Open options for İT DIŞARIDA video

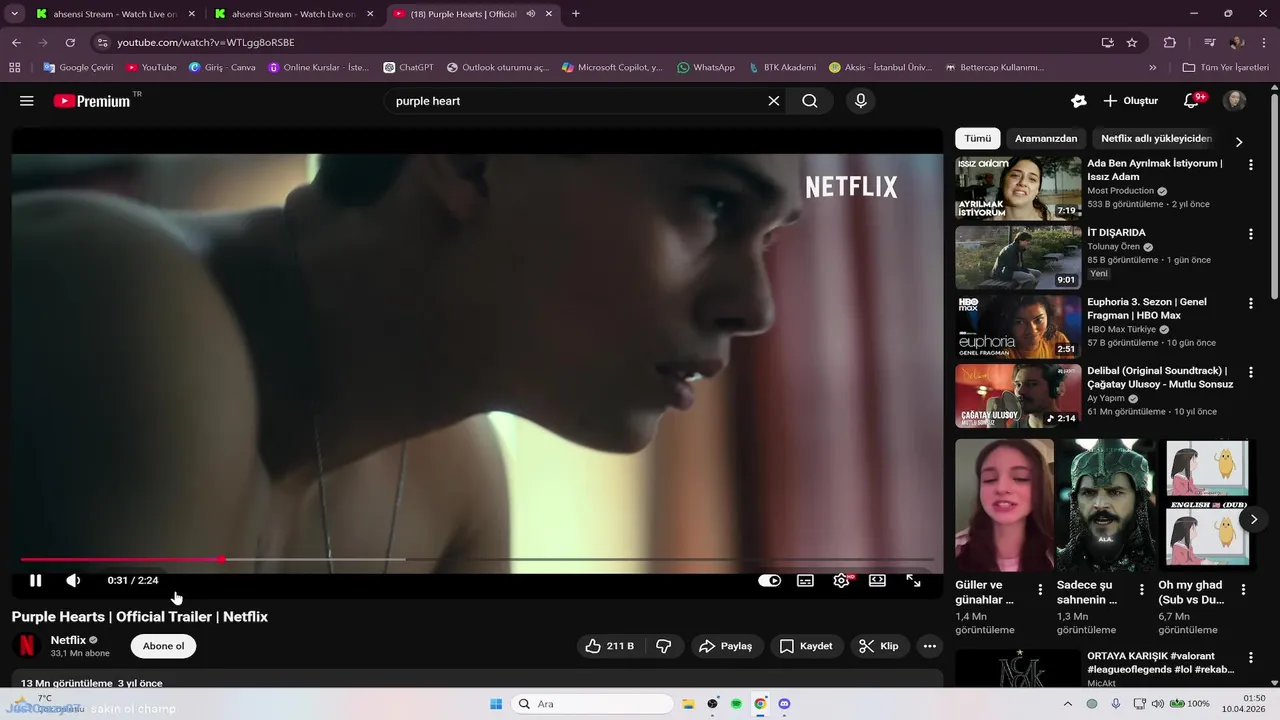1250,234
